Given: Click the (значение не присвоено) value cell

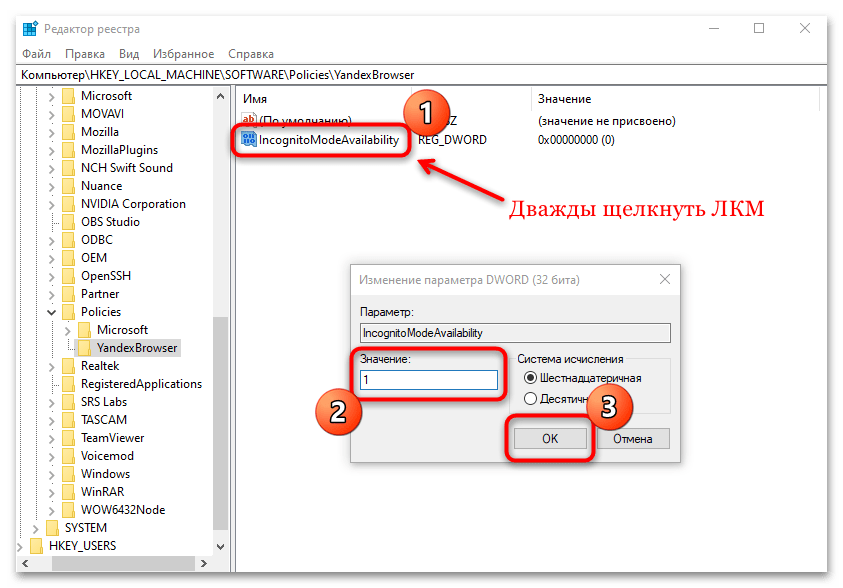Looking at the screenshot, I should tap(606, 121).
